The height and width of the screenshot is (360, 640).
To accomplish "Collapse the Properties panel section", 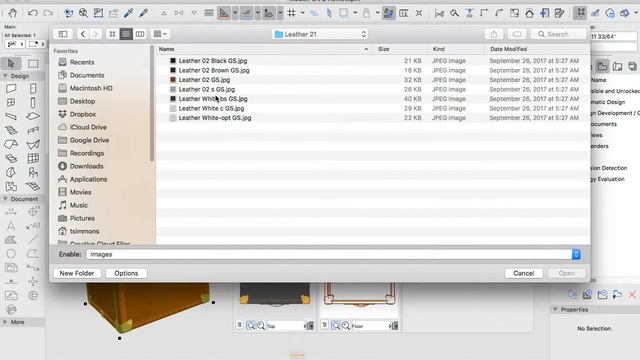I will 555,309.
